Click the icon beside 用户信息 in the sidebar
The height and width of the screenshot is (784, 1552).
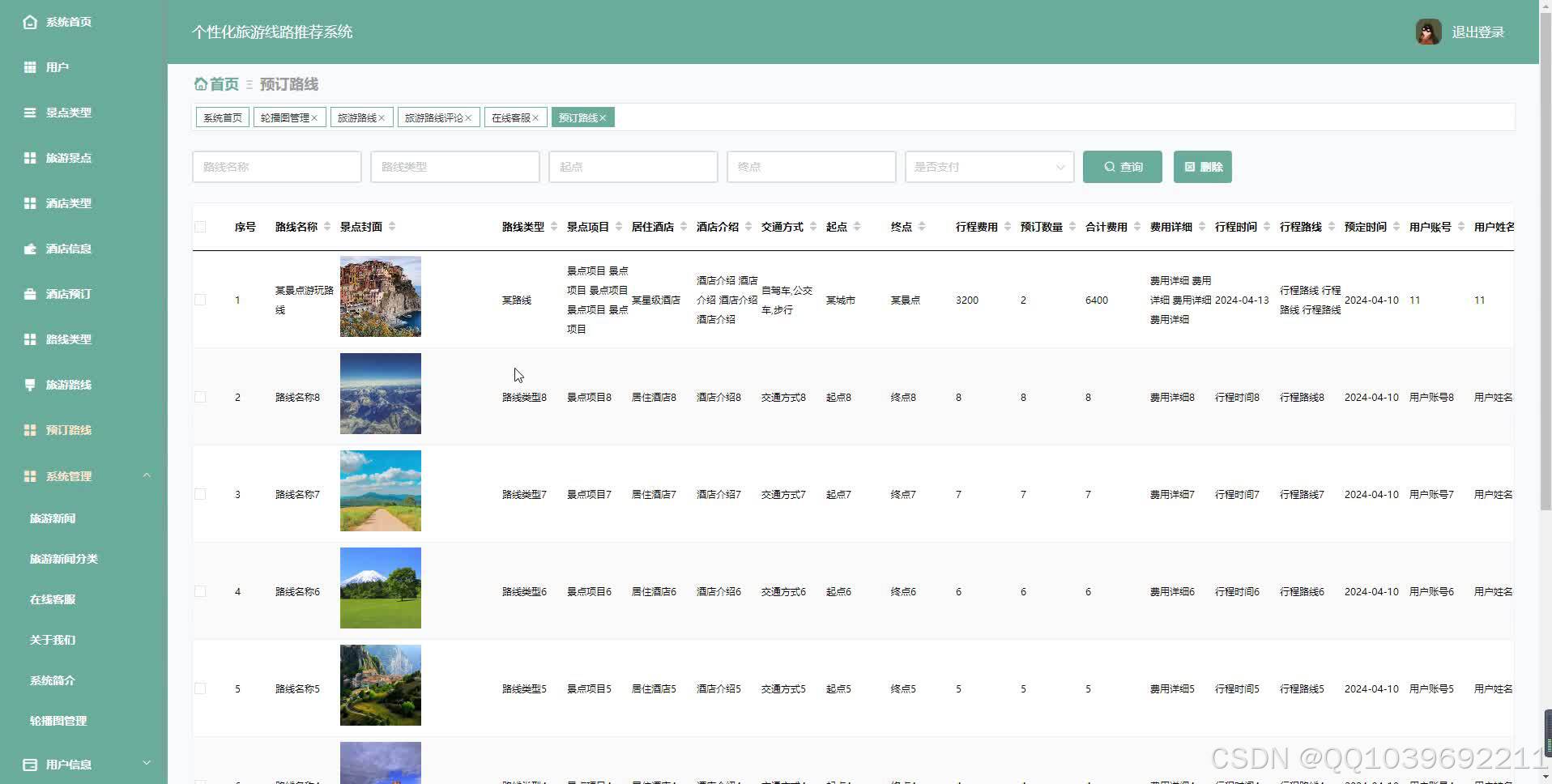pos(30,765)
